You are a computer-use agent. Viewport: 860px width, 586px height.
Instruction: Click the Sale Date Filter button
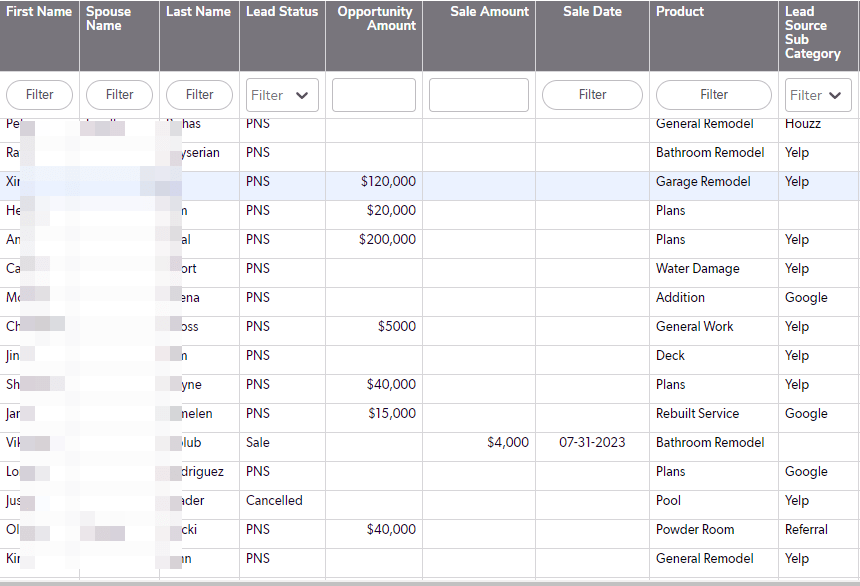[592, 95]
